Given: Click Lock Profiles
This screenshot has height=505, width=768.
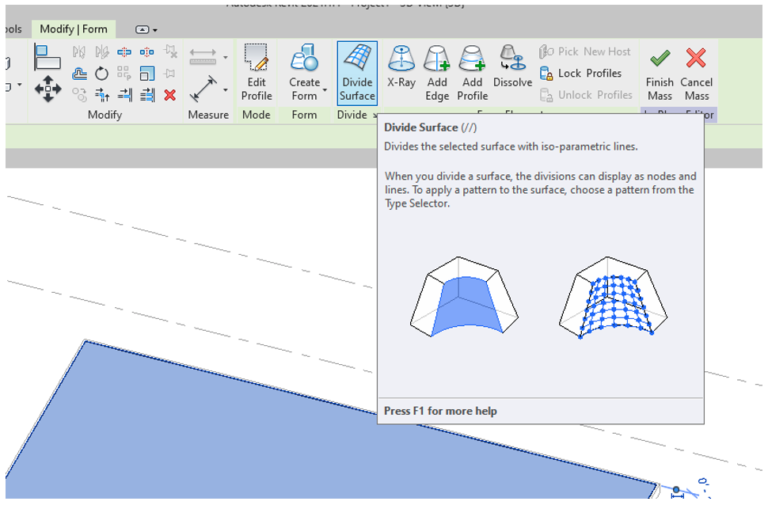Looking at the screenshot, I should pos(581,73).
